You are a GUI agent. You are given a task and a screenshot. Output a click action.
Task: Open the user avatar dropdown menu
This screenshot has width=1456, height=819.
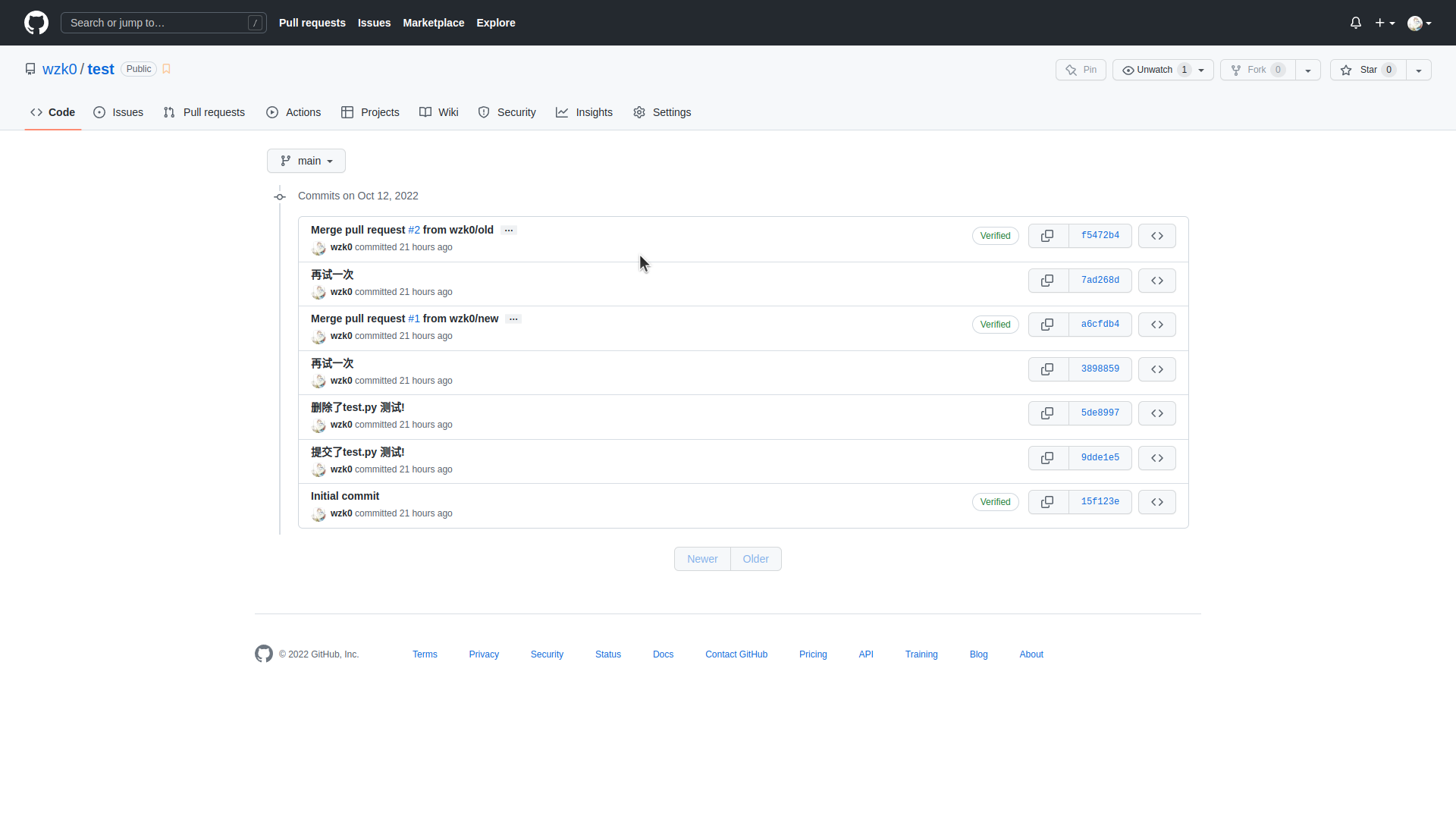tap(1419, 23)
